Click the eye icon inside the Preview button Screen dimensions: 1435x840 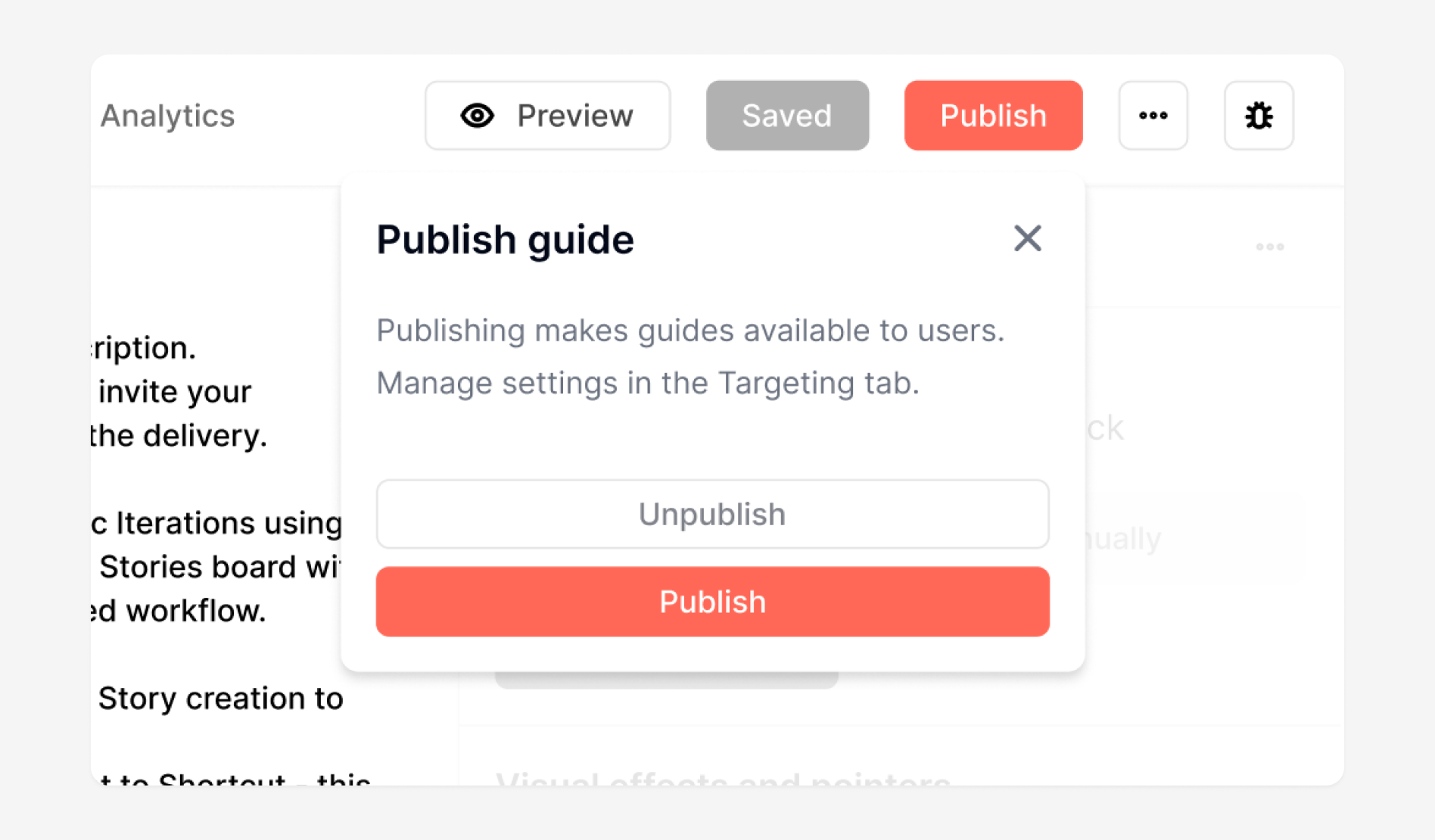(476, 115)
